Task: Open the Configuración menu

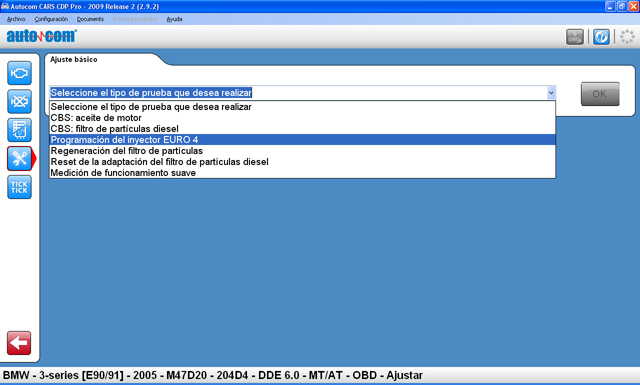Action: [51, 19]
